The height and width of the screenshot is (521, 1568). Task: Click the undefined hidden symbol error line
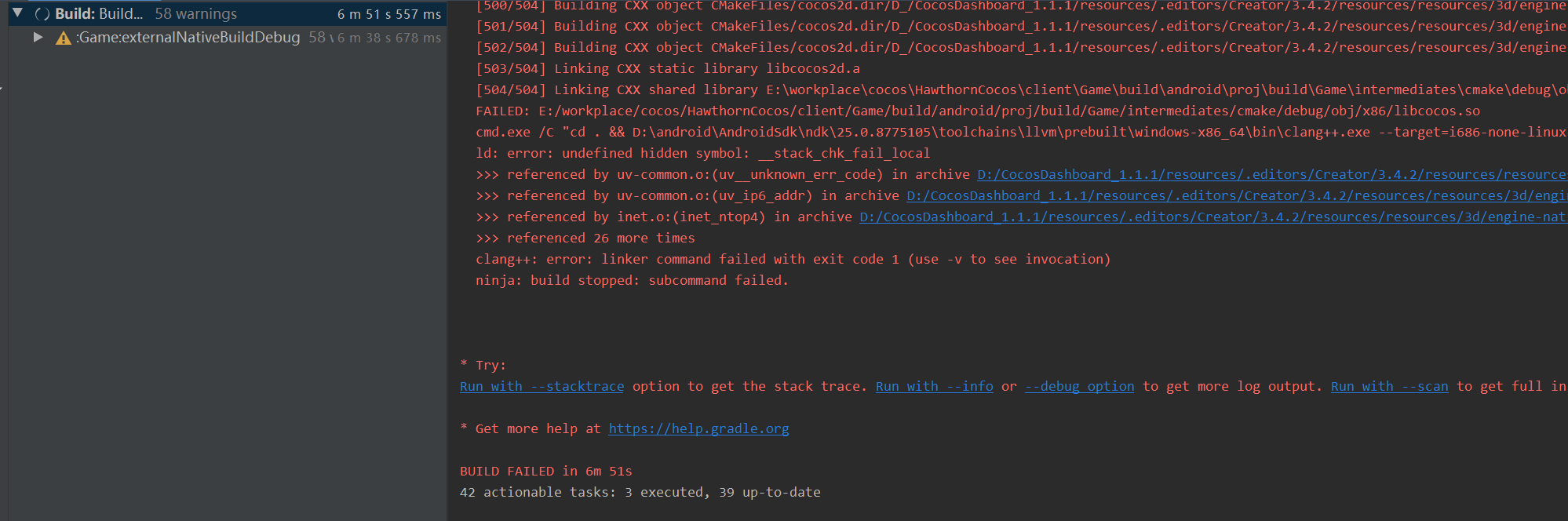[x=702, y=153]
